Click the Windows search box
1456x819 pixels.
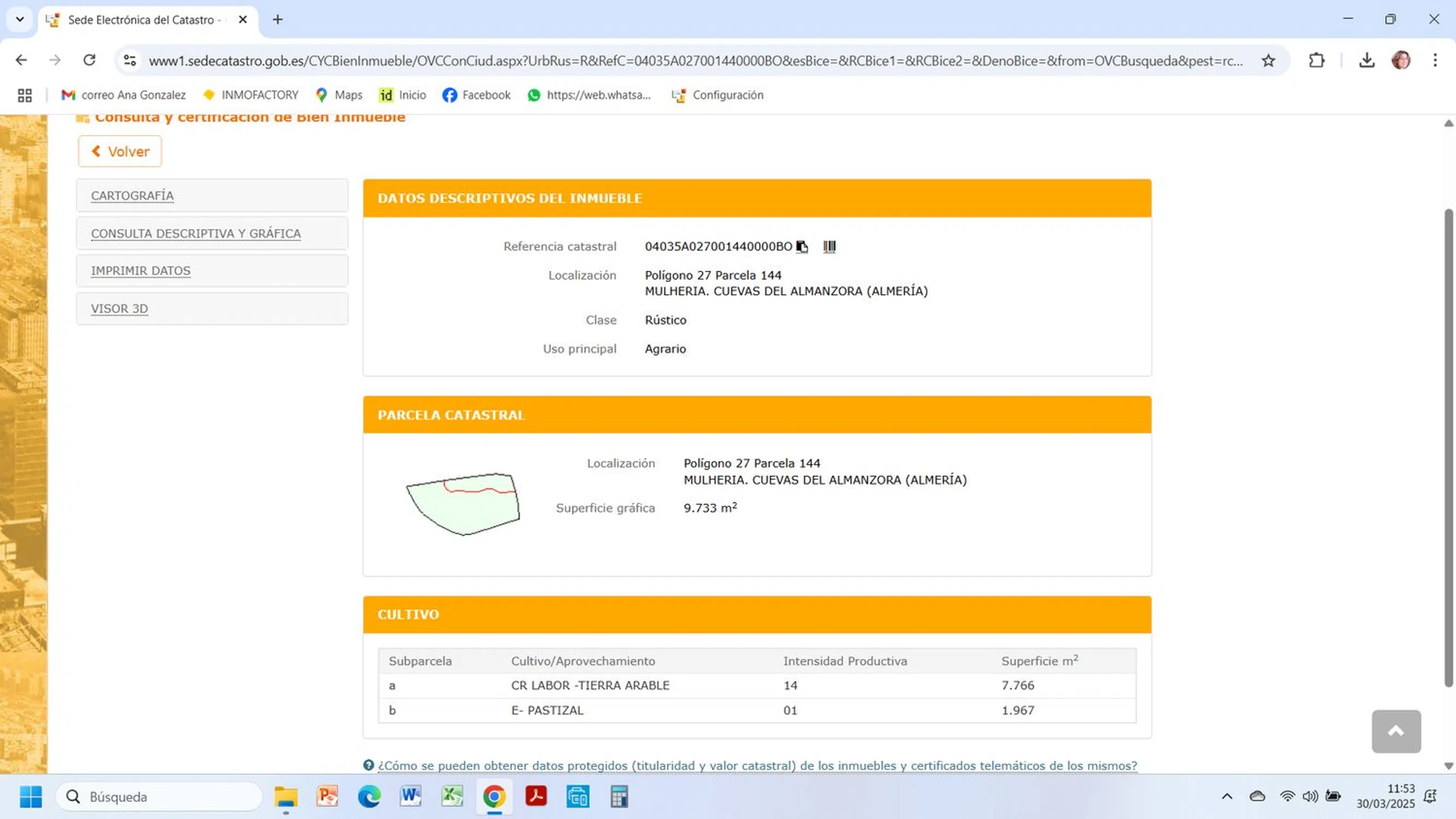159,797
